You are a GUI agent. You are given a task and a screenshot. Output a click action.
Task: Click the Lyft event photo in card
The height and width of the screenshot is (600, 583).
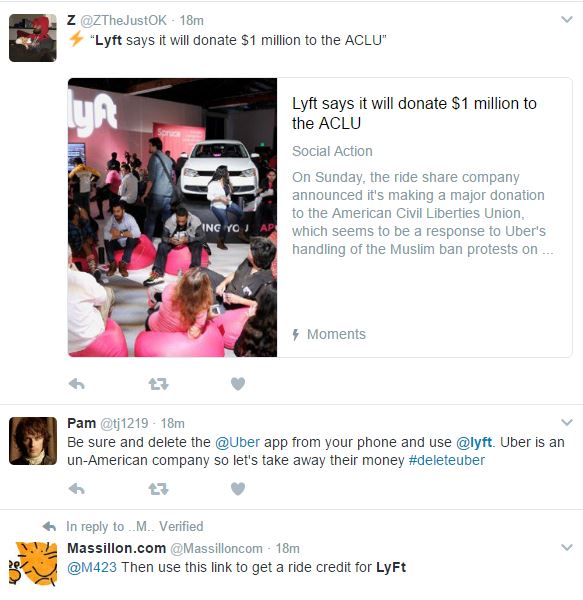173,217
